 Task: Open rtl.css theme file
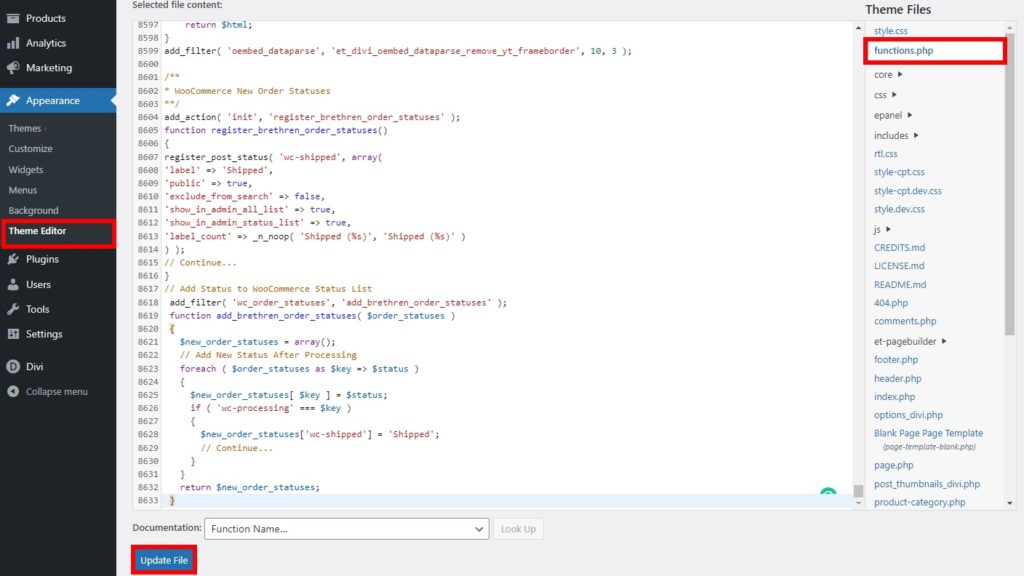[886, 153]
